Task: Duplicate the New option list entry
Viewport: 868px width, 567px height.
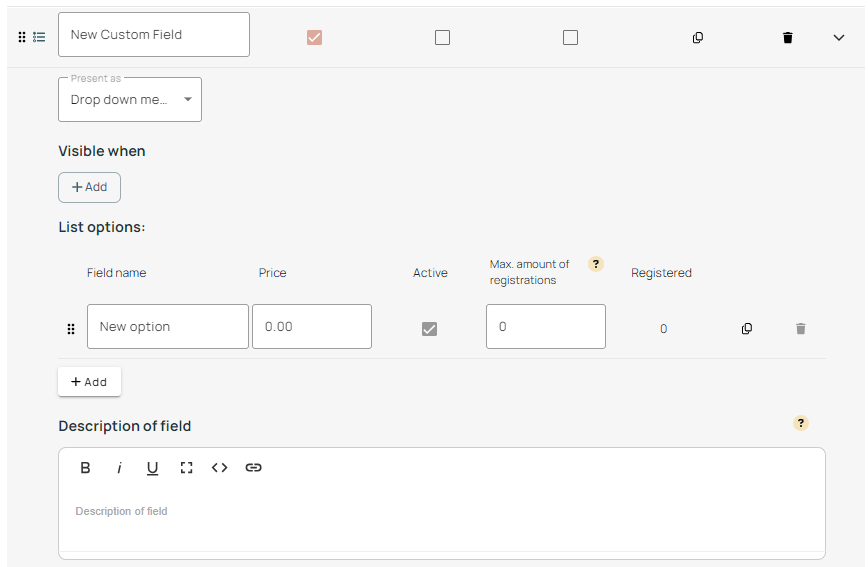Action: tap(747, 329)
